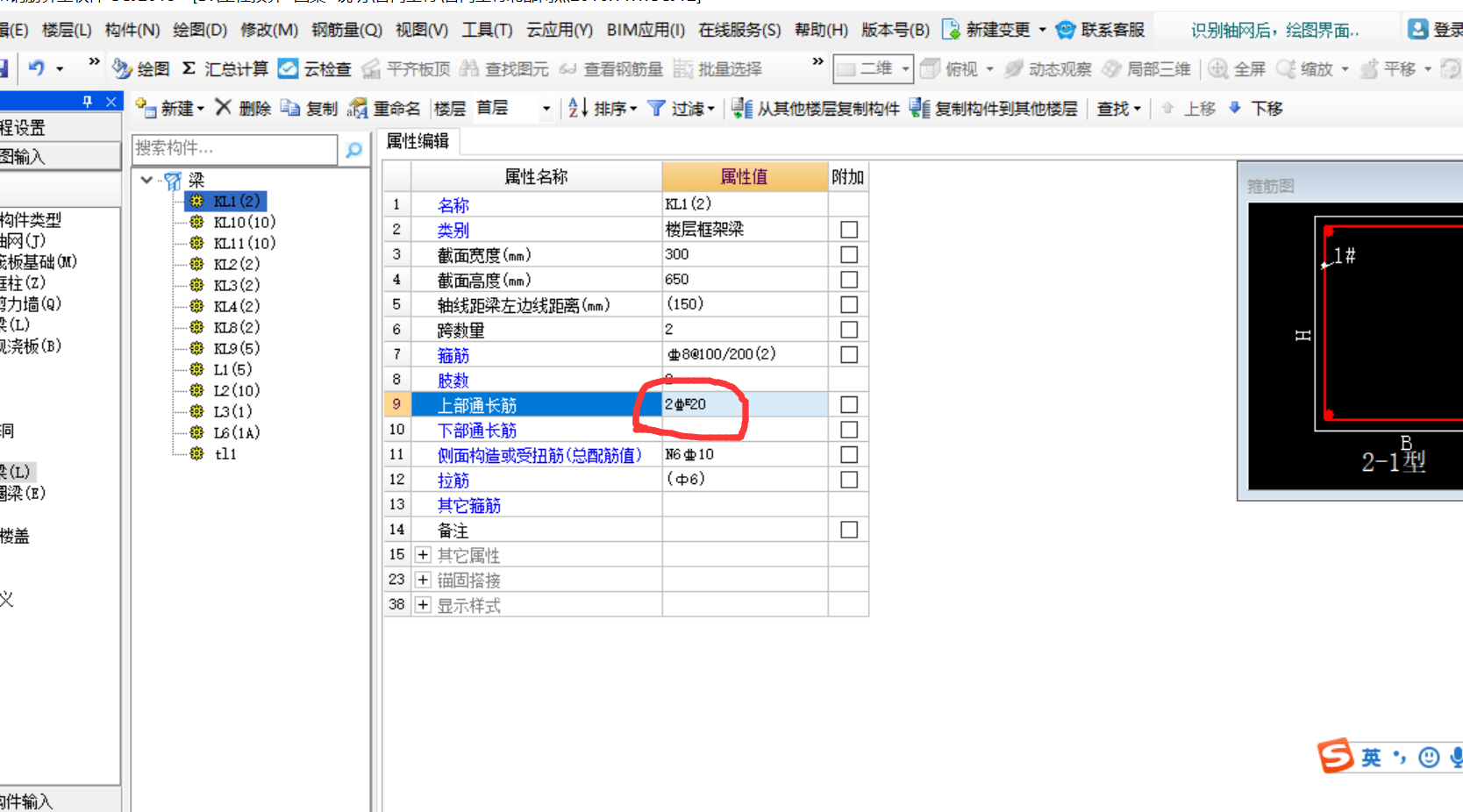This screenshot has width=1463, height=812.
Task: Expand 其它属性 row 15
Action: coord(423,555)
